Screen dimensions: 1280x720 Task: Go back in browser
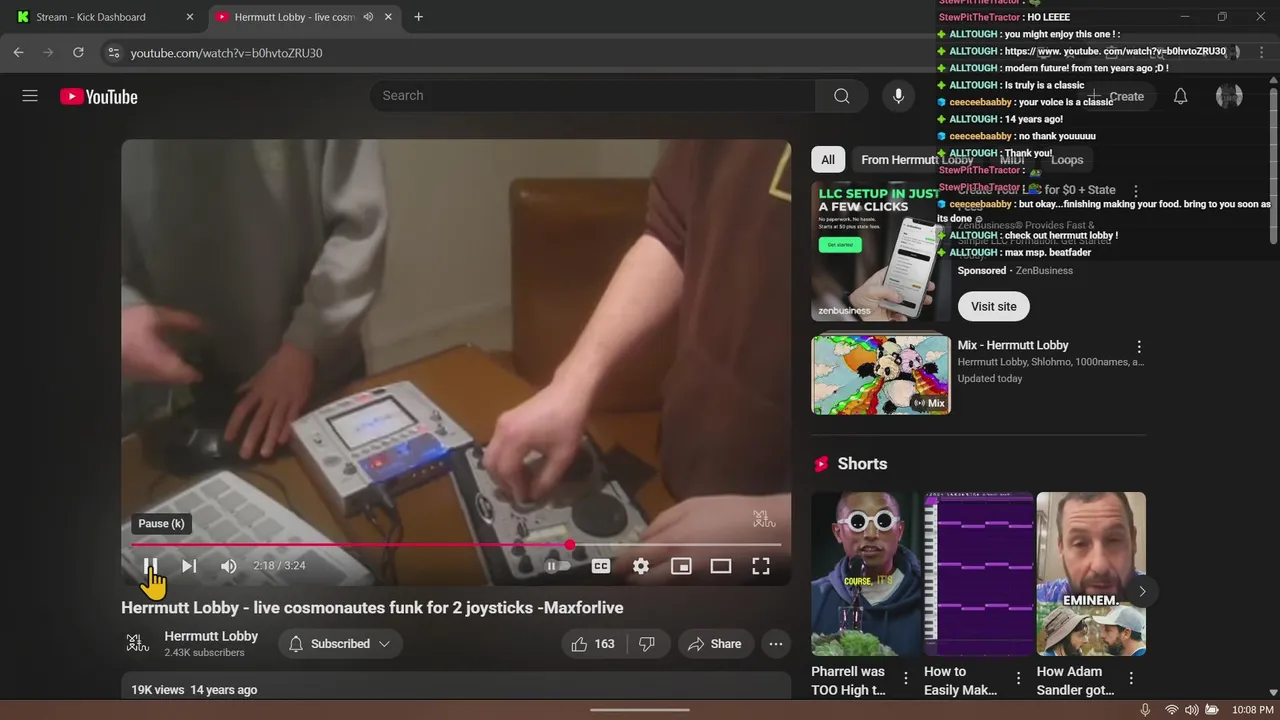click(18, 53)
